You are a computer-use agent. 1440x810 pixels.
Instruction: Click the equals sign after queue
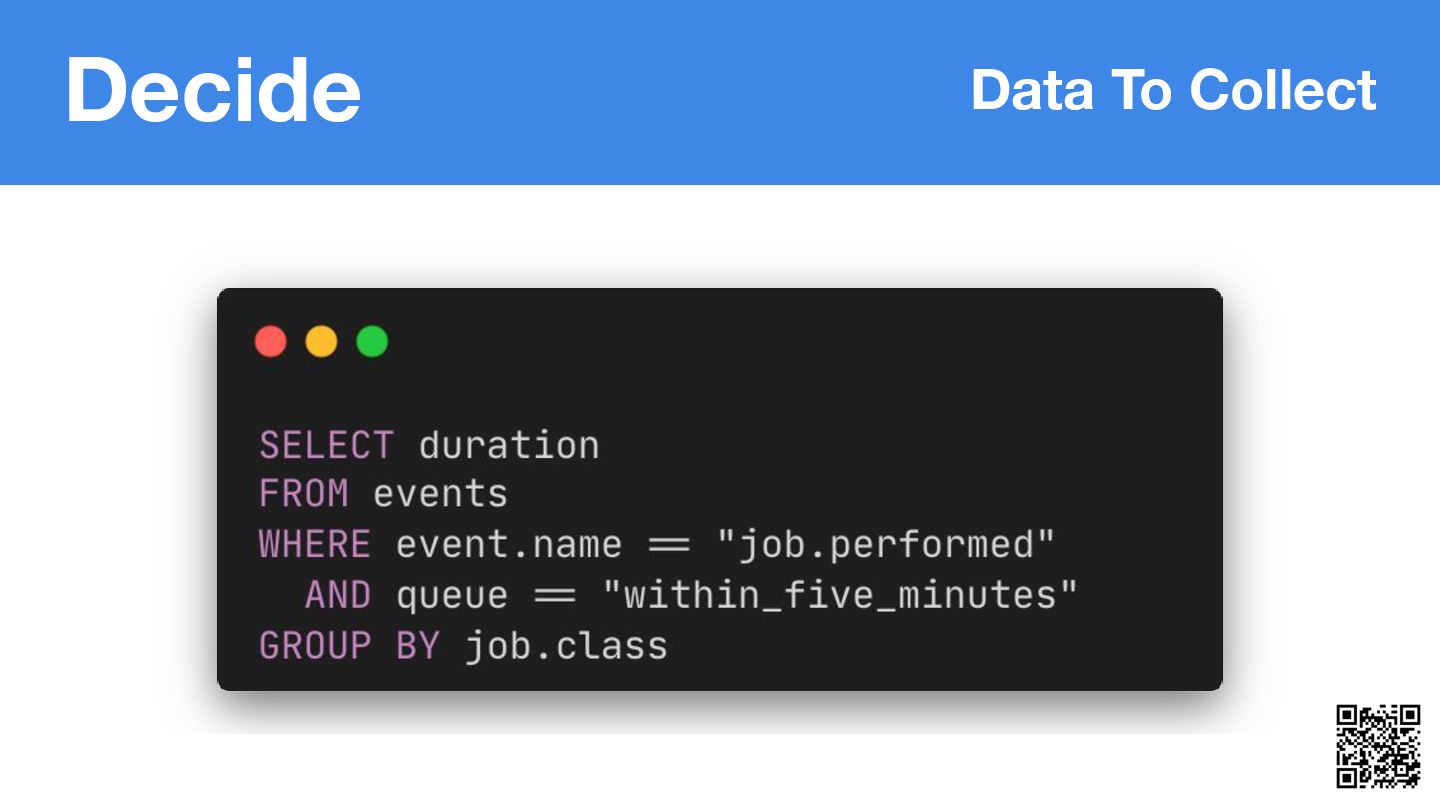coord(555,596)
